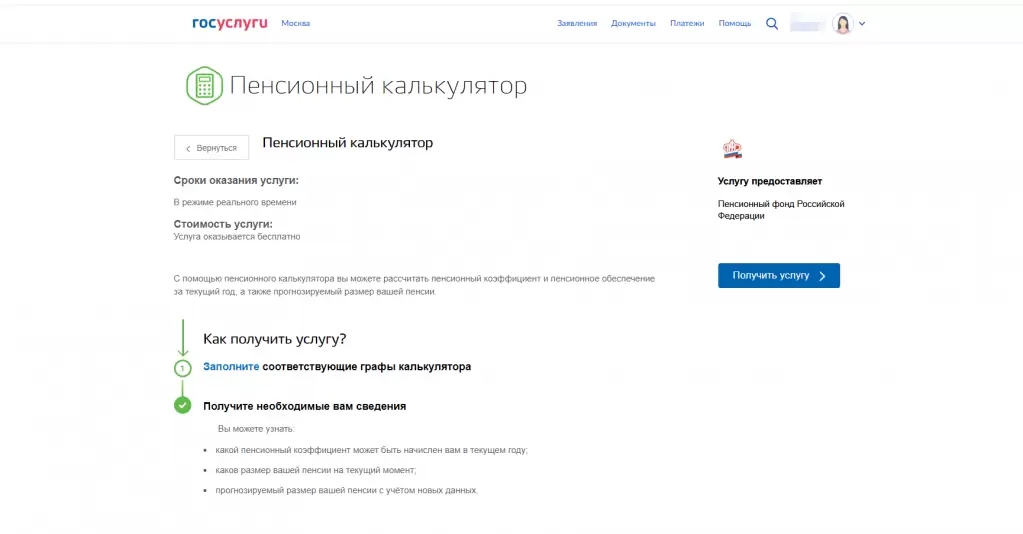Click the Госуслуги logo
The width and height of the screenshot is (1023, 534).
pos(229,23)
